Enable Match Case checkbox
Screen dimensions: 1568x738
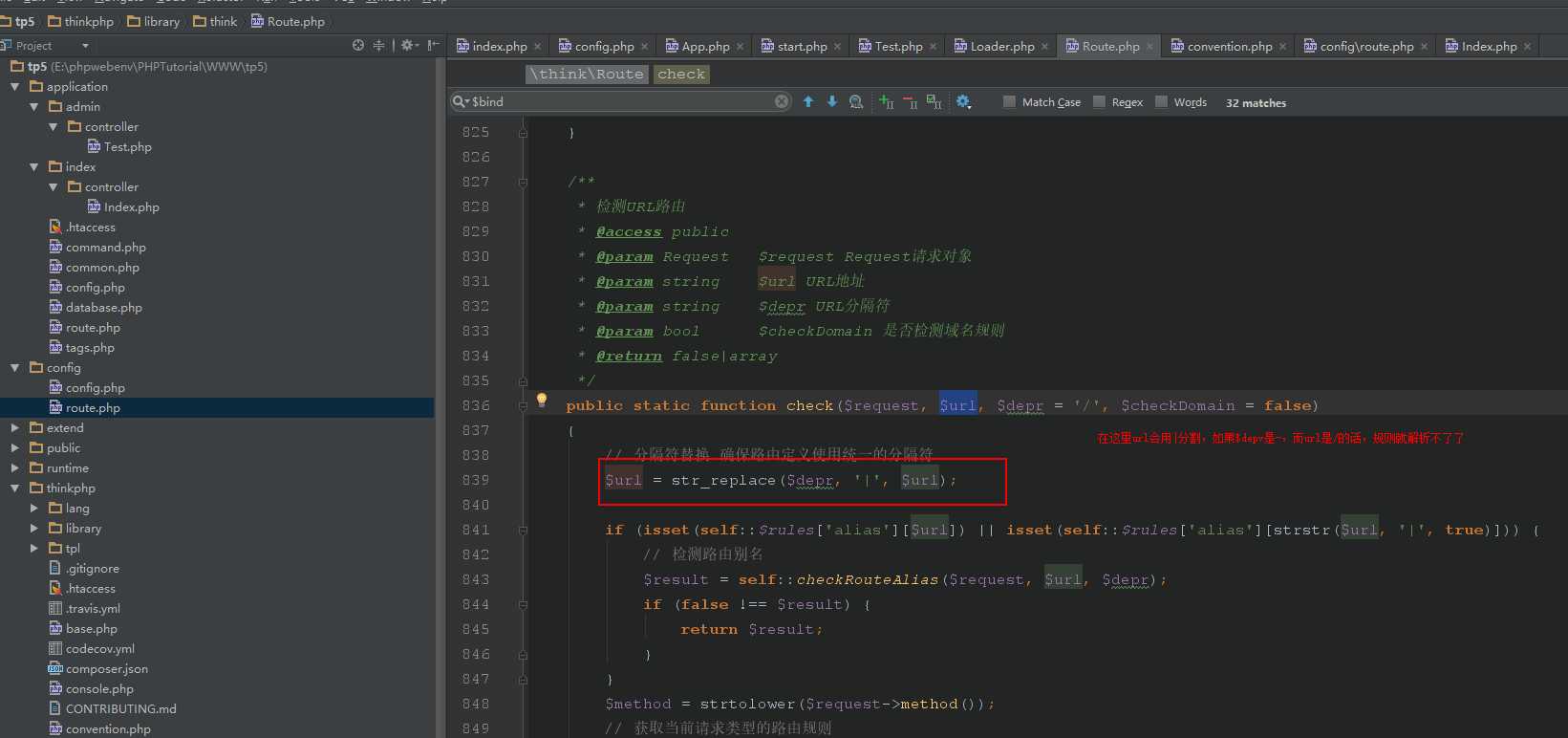point(1009,101)
